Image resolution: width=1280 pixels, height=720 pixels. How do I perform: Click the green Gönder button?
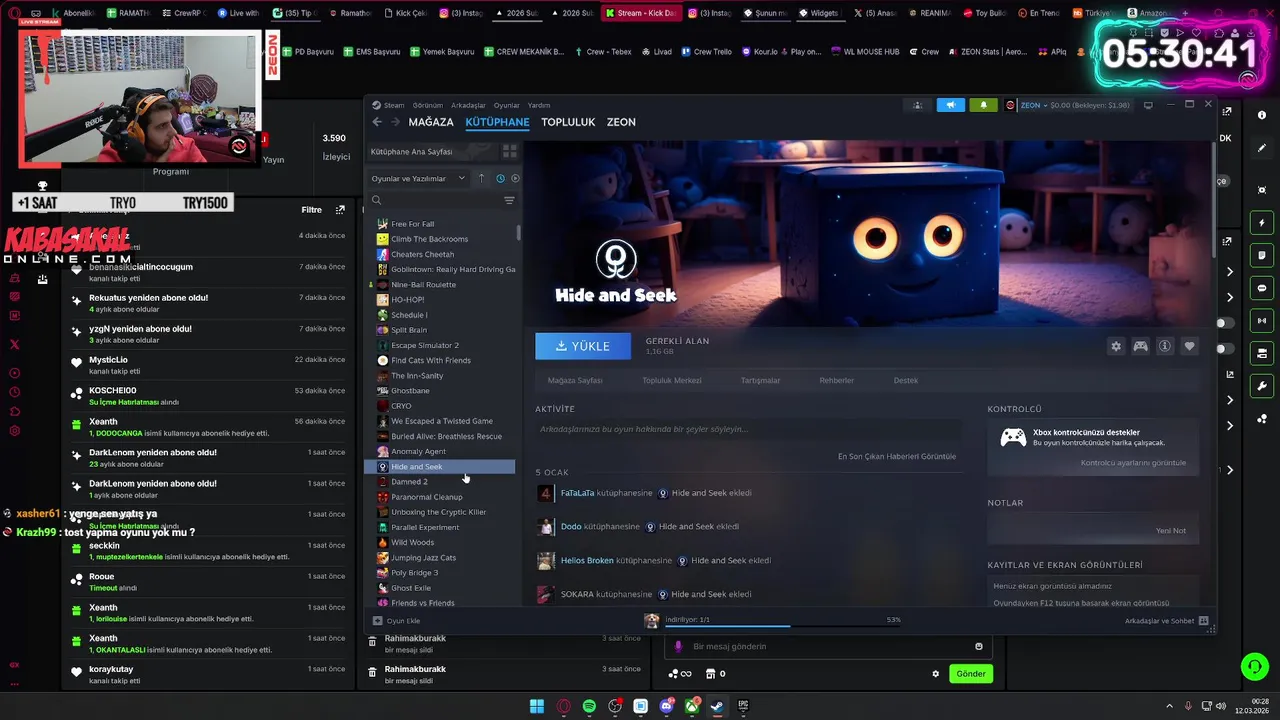(x=971, y=674)
